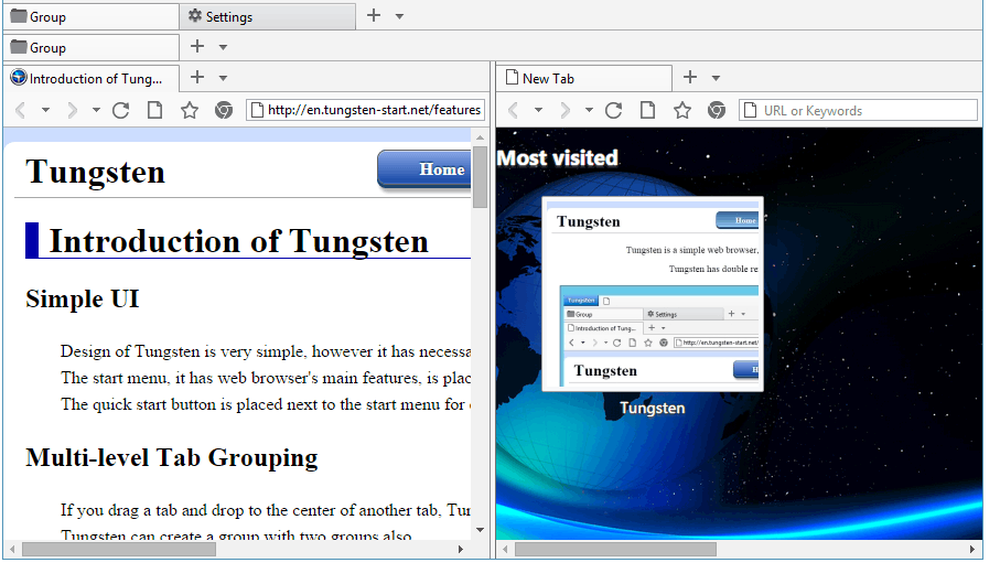
Task: Reload the New Tab pane
Action: point(614,111)
